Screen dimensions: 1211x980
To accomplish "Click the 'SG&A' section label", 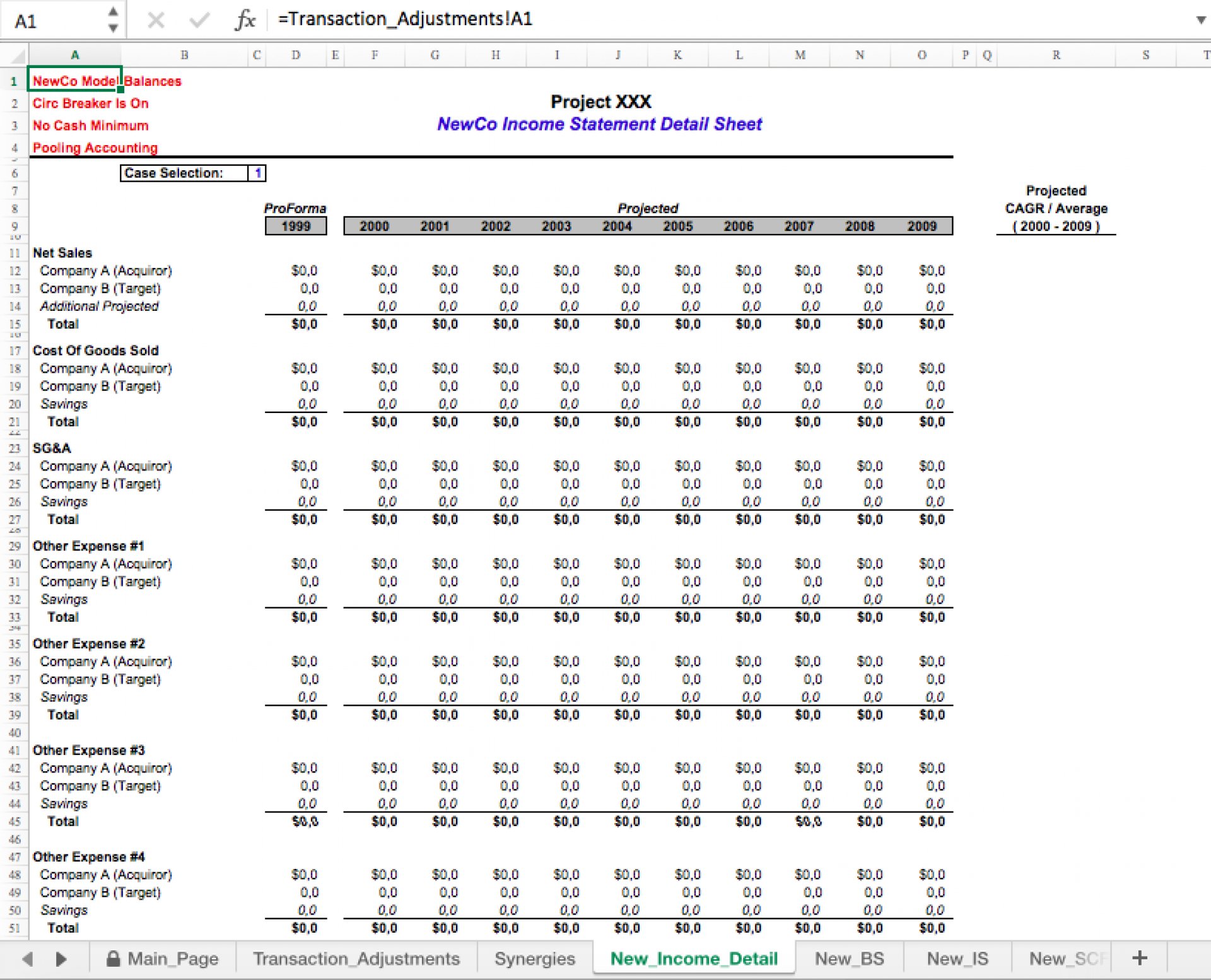I will (52, 448).
